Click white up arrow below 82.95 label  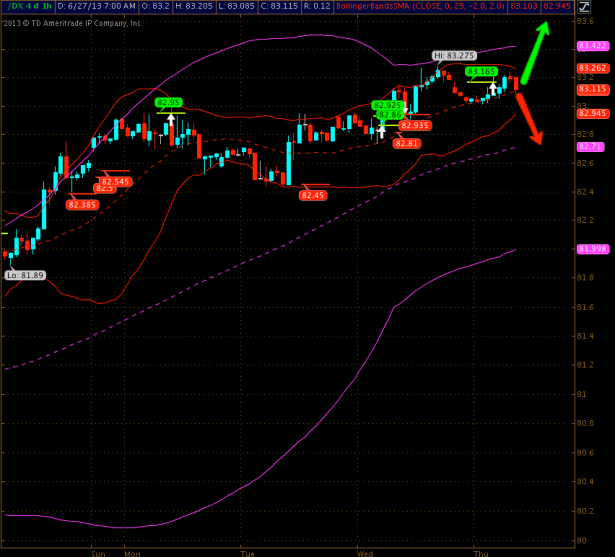click(171, 121)
